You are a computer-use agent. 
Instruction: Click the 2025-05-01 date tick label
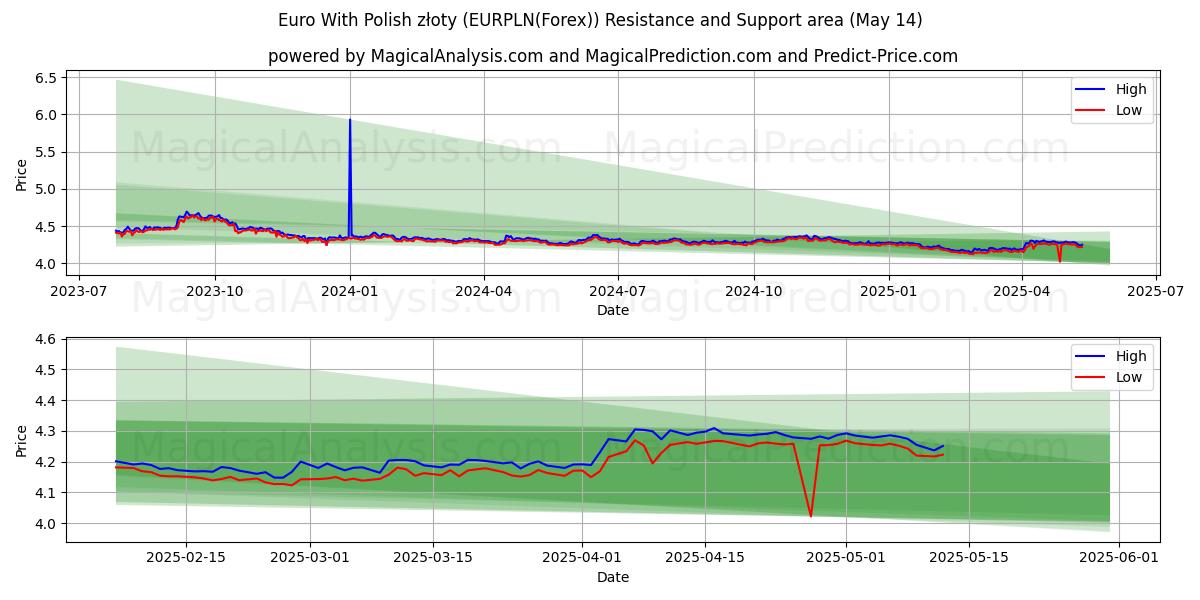847,557
